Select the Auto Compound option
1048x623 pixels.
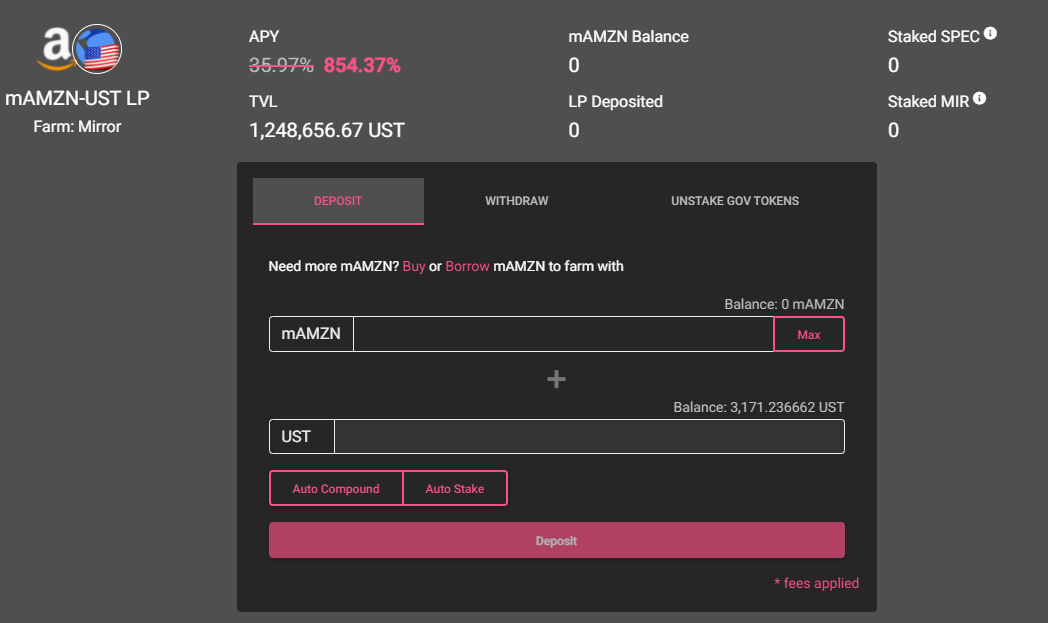pyautogui.click(x=336, y=489)
